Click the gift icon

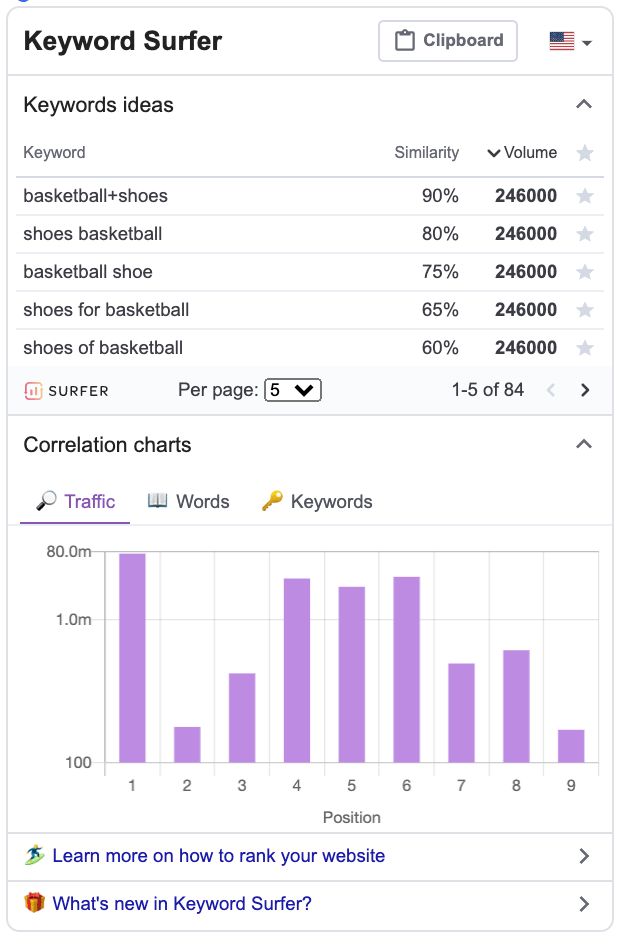(x=34, y=902)
